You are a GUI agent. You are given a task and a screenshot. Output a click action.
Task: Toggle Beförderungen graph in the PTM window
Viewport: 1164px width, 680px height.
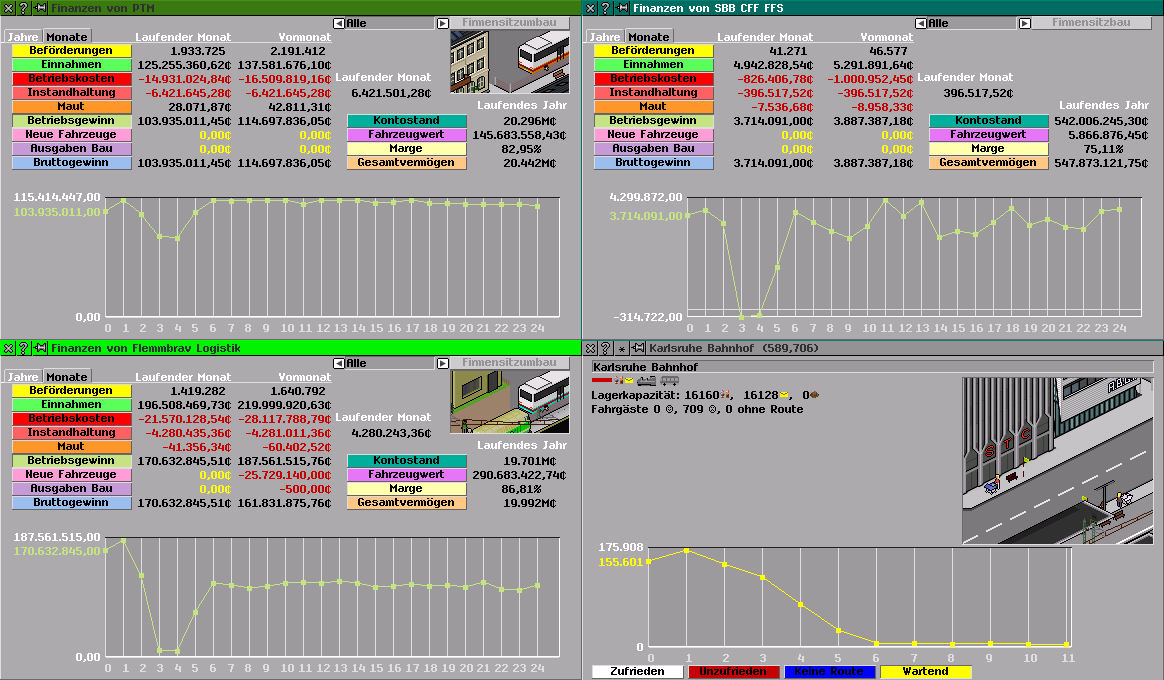71,51
